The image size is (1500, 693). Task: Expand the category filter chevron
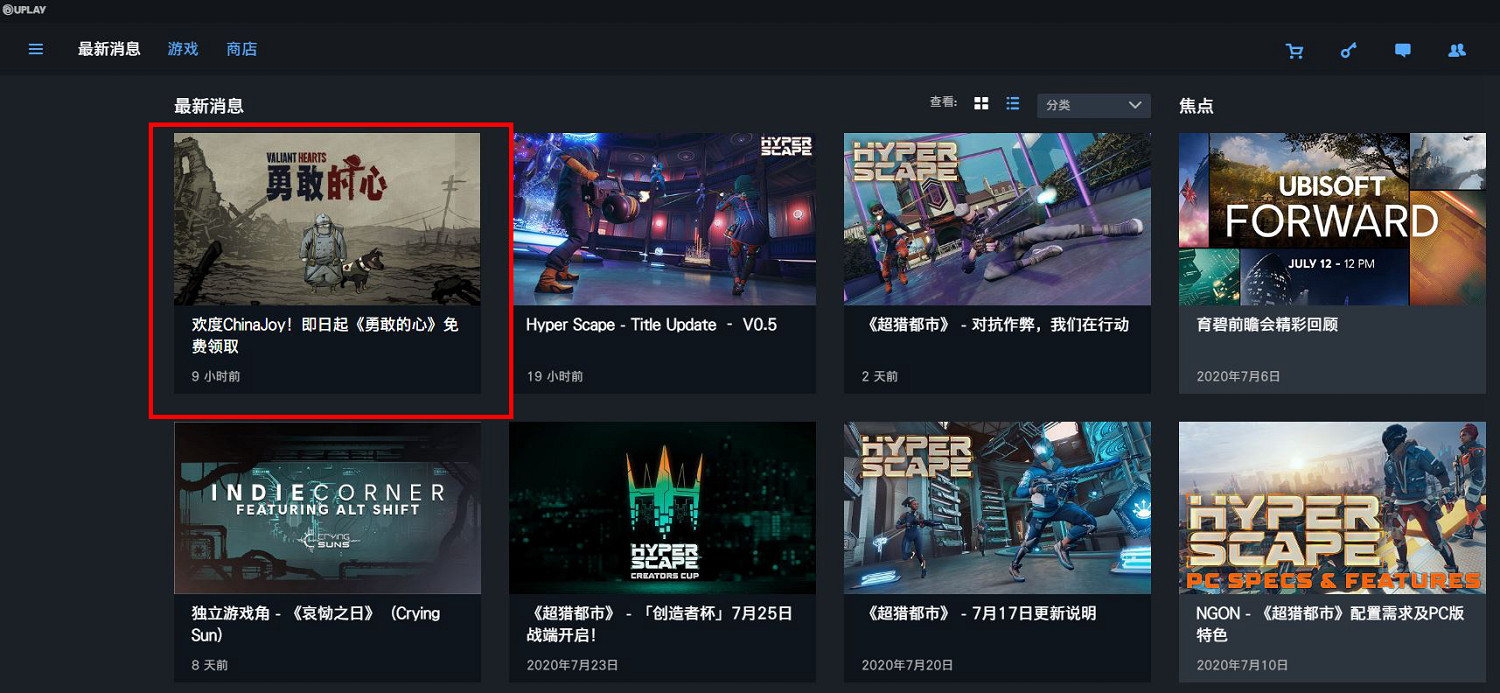pyautogui.click(x=1135, y=105)
